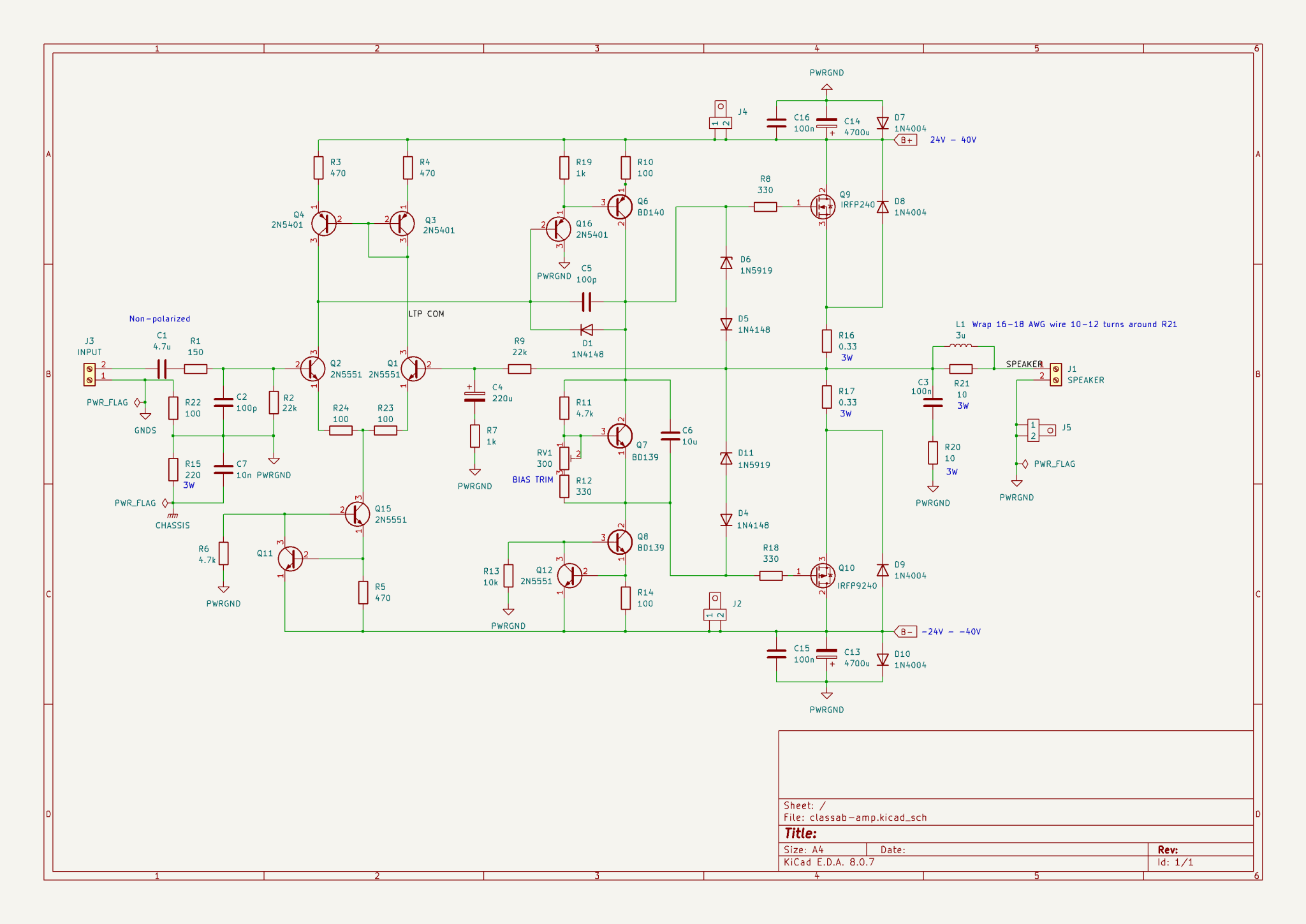Click the J4 connector symbol

720,115
